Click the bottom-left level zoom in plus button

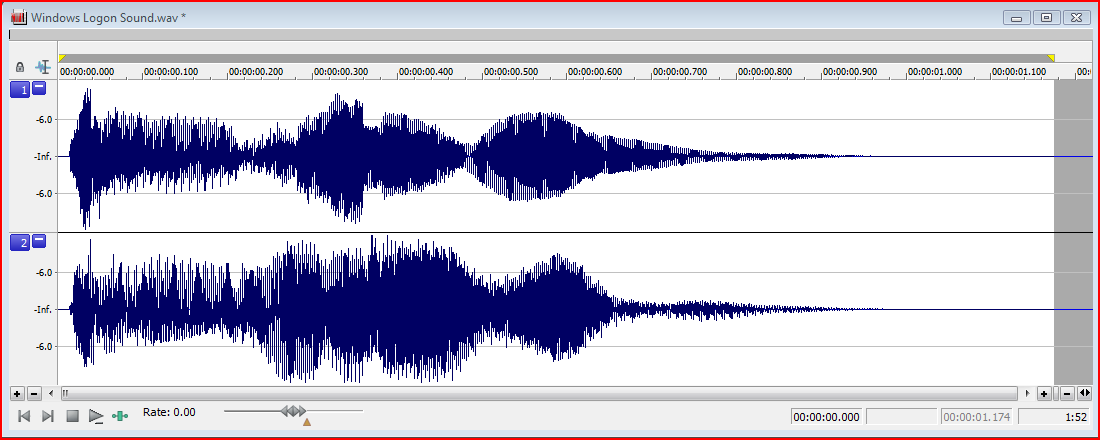[17, 394]
